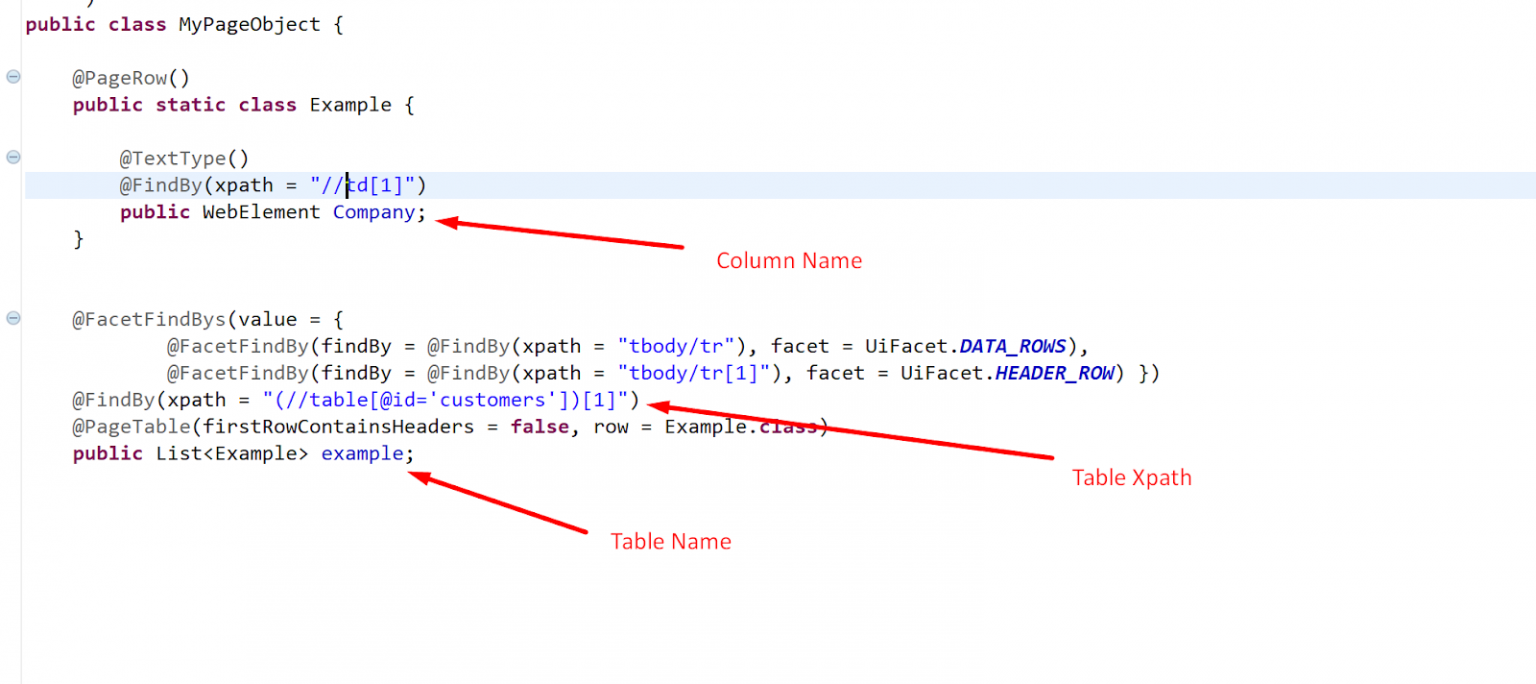
Task: Select the UiFacet.HEADER_ROW constant
Action: pyautogui.click(x=1053, y=372)
